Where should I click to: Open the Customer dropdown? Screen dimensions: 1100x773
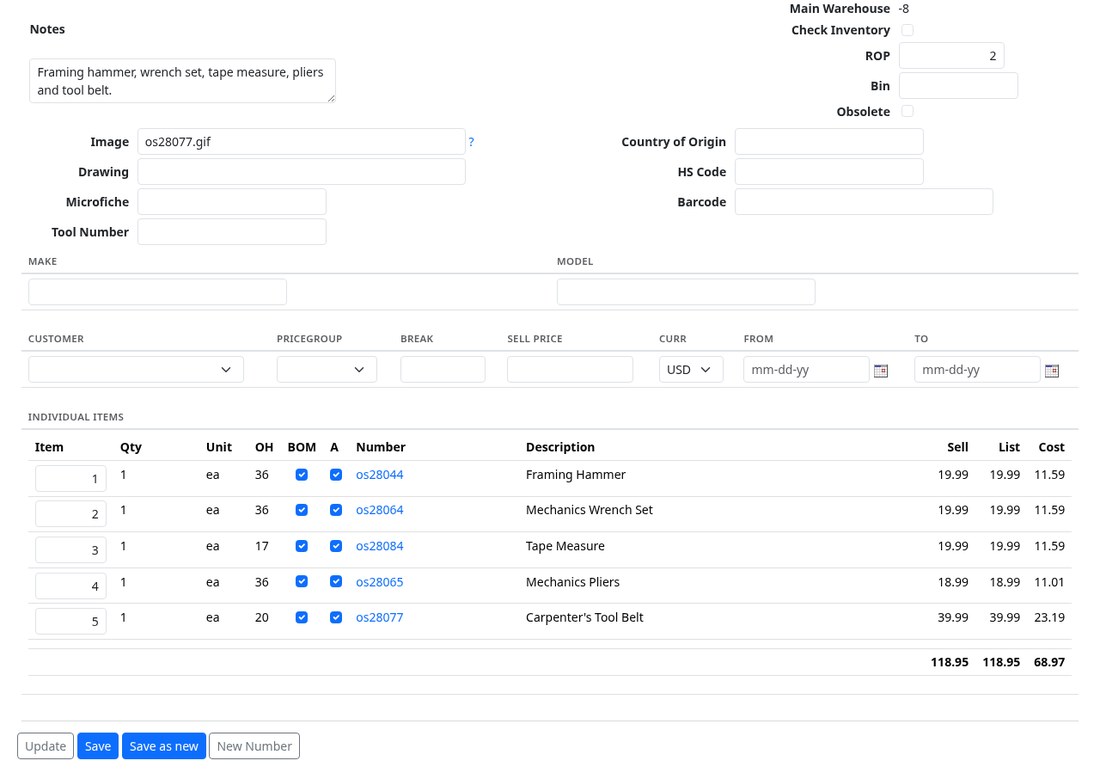(136, 370)
